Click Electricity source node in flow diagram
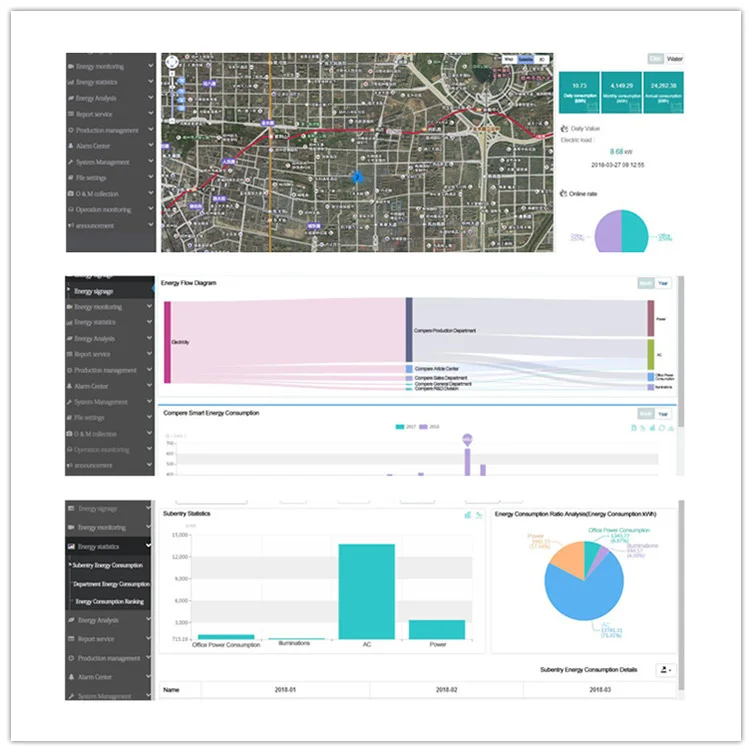Viewport: 750px width, 750px height. pyautogui.click(x=167, y=342)
